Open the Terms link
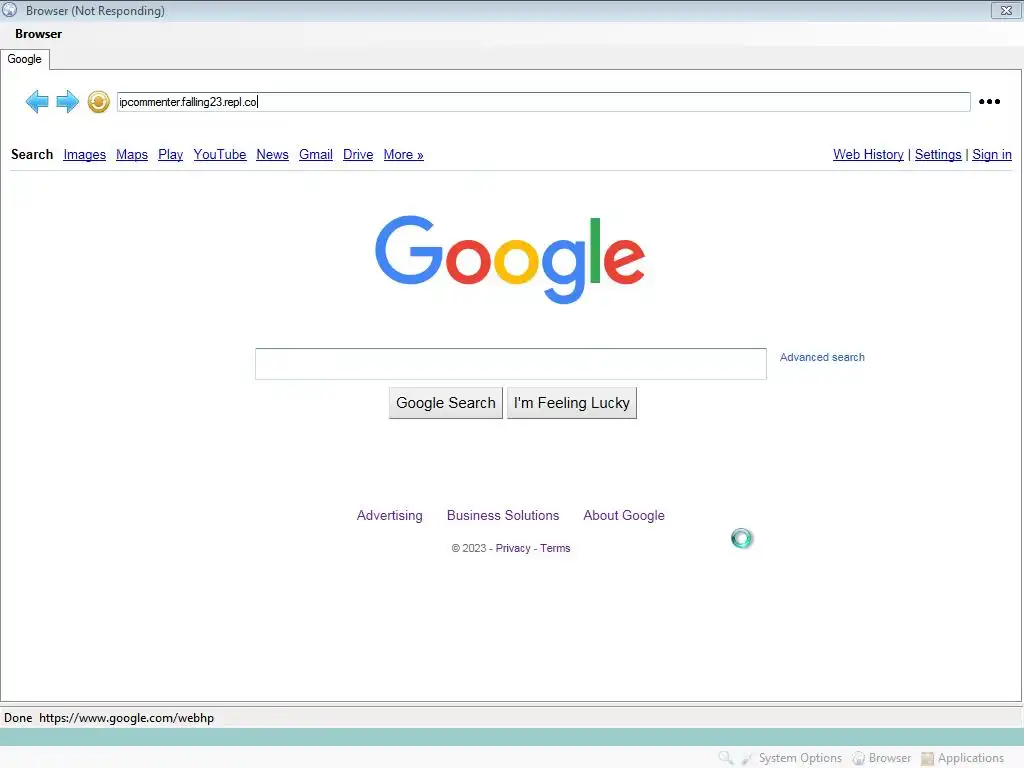The image size is (1024, 768). click(555, 548)
